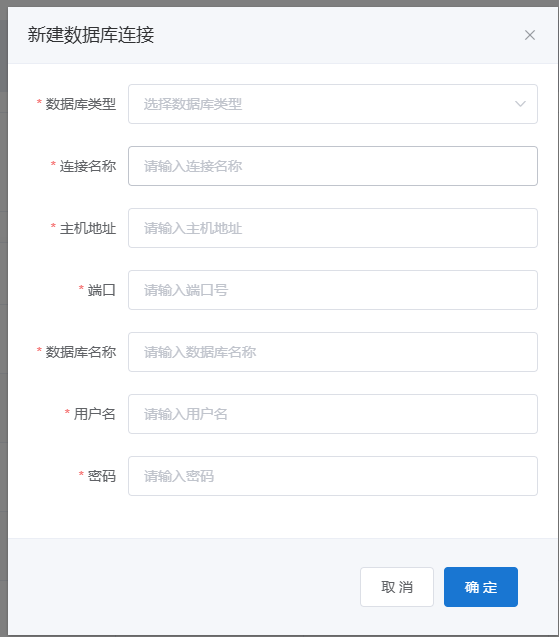Open the 选择数据库类型 dropdown
This screenshot has width=559, height=637.
(333, 104)
